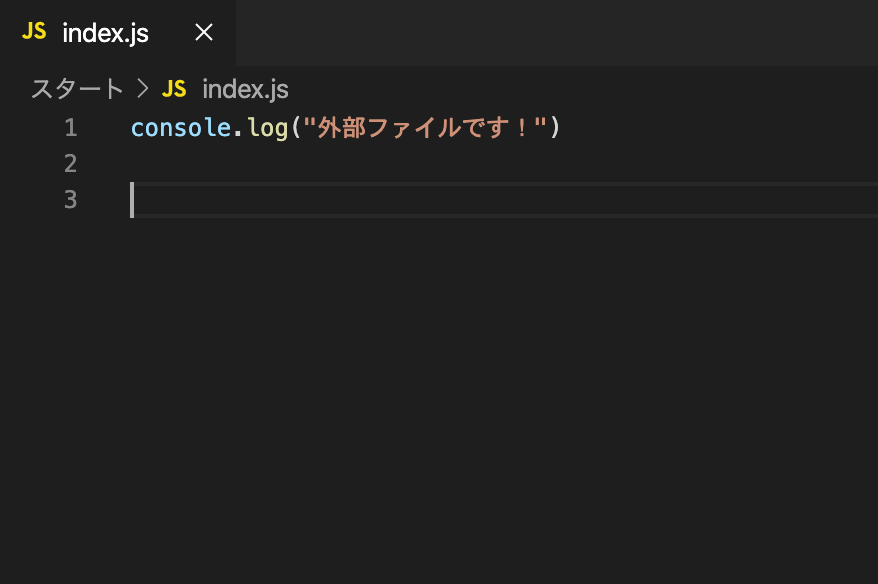Viewport: 878px width, 584px height.
Task: Click the JS icon in the index.js tab
Action: coord(34,31)
